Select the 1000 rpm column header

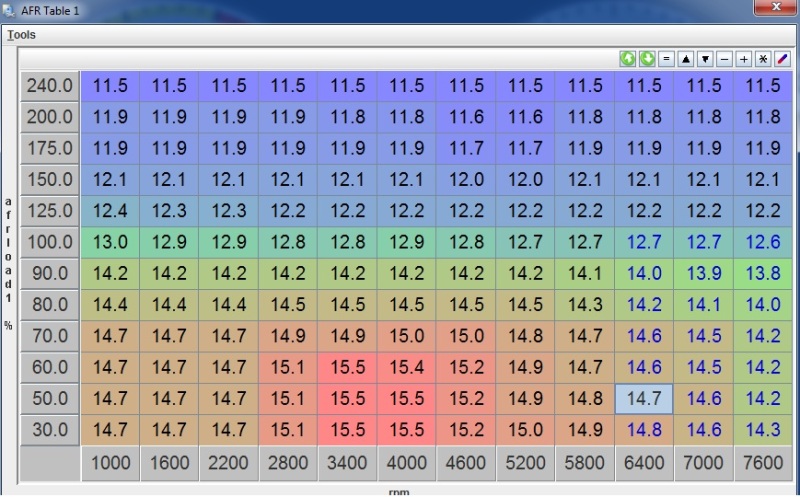[x=110, y=463]
